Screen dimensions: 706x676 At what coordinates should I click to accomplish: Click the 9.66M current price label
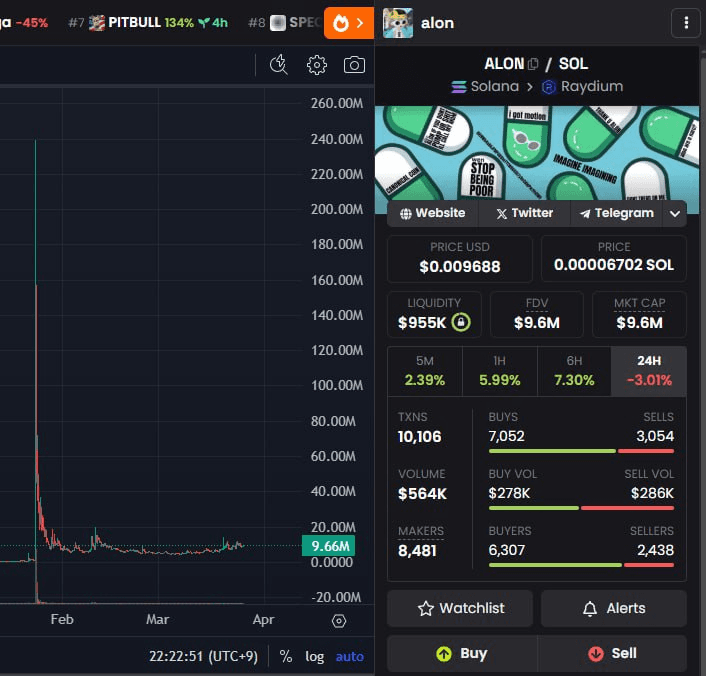(x=329, y=546)
